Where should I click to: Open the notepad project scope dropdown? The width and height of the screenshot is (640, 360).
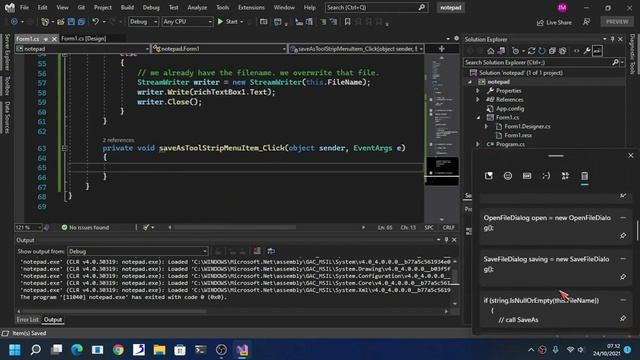[82, 49]
